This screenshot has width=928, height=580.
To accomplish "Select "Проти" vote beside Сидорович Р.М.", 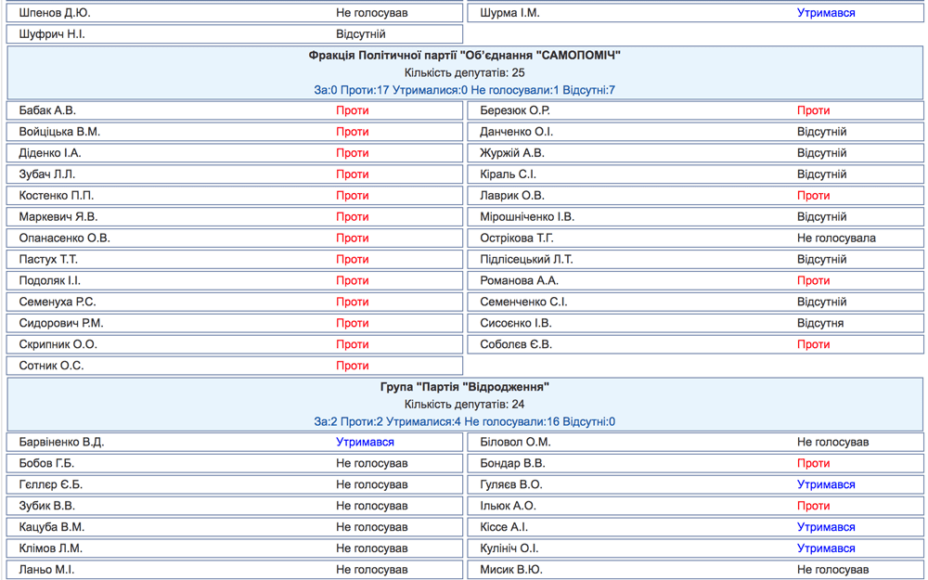I will [x=352, y=323].
